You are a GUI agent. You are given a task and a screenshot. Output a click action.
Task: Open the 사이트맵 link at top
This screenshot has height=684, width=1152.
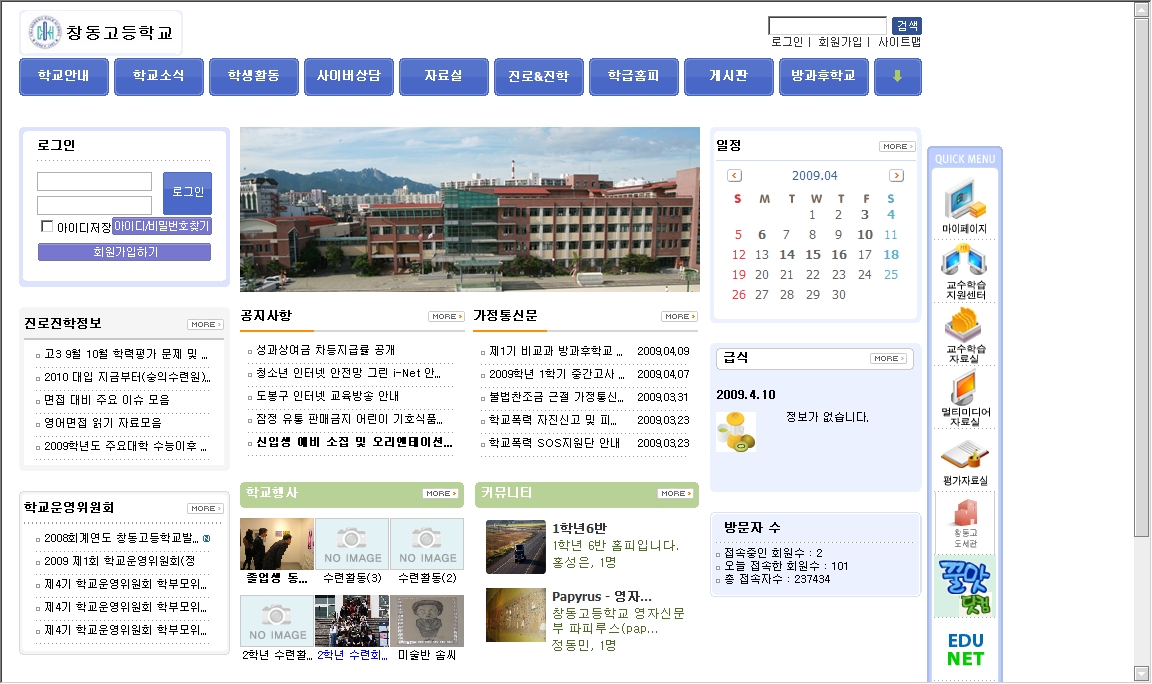tap(899, 42)
